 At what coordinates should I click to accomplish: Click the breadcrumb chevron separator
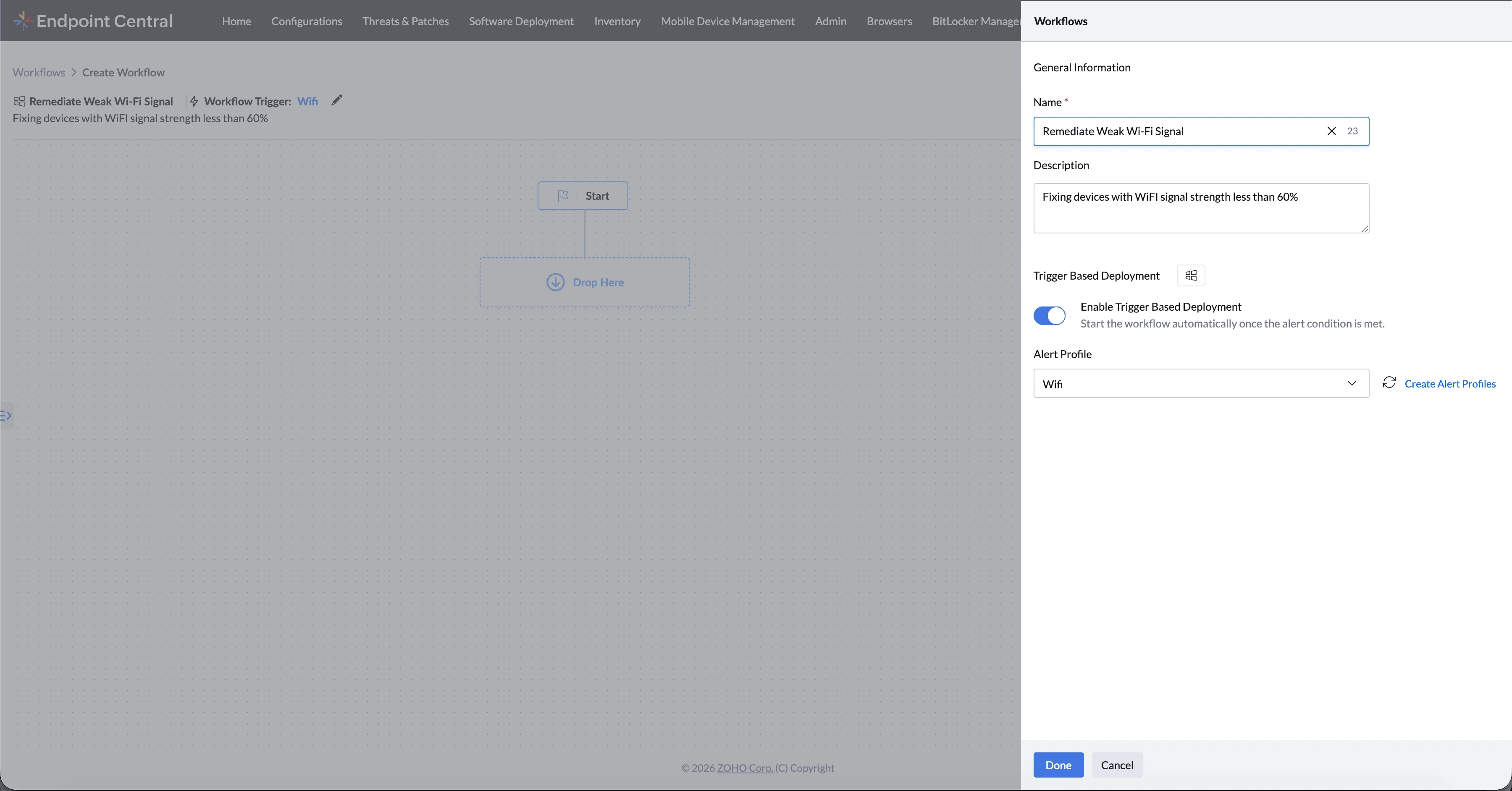73,72
